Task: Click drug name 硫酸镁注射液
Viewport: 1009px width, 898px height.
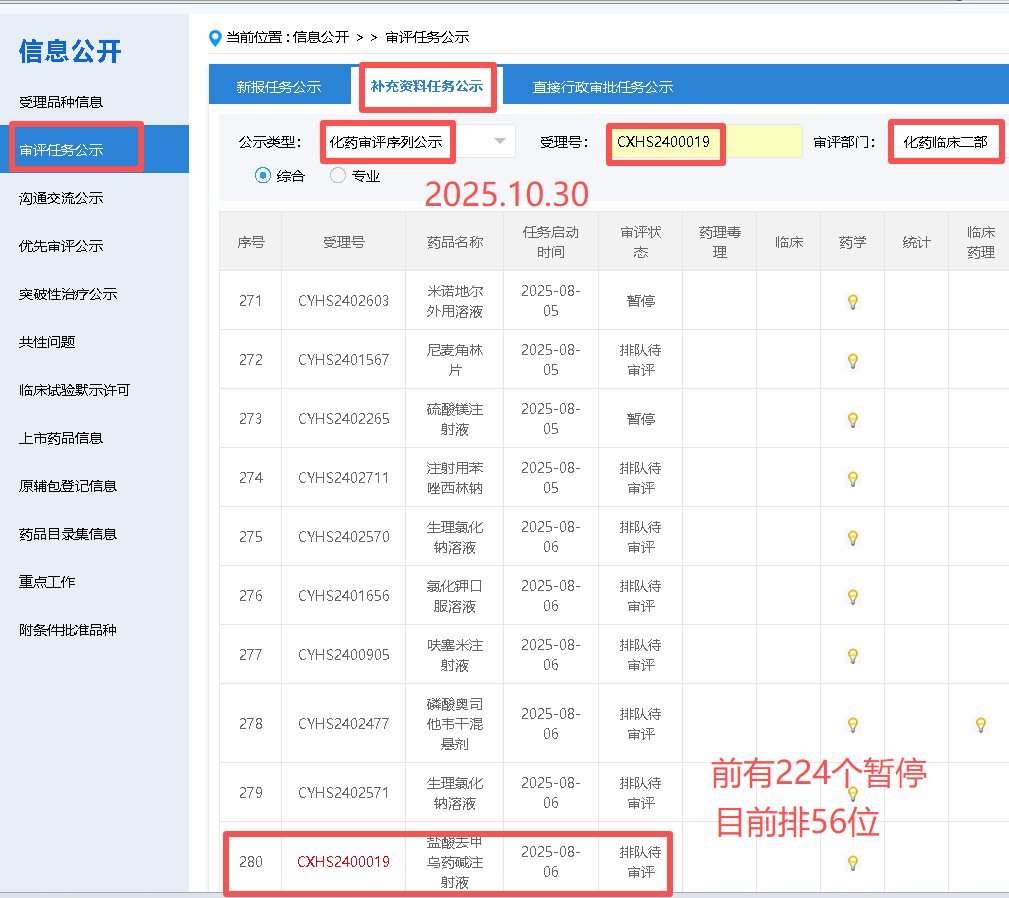Action: tap(455, 419)
